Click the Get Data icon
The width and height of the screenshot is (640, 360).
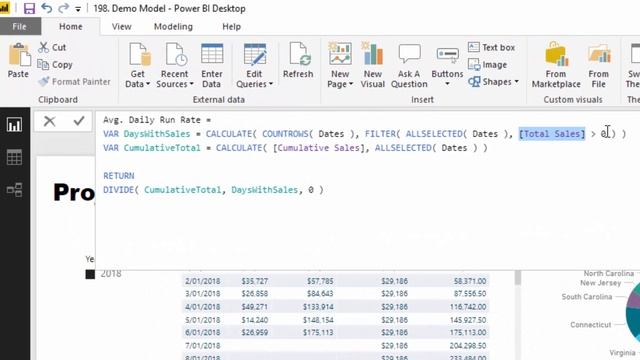(x=140, y=54)
